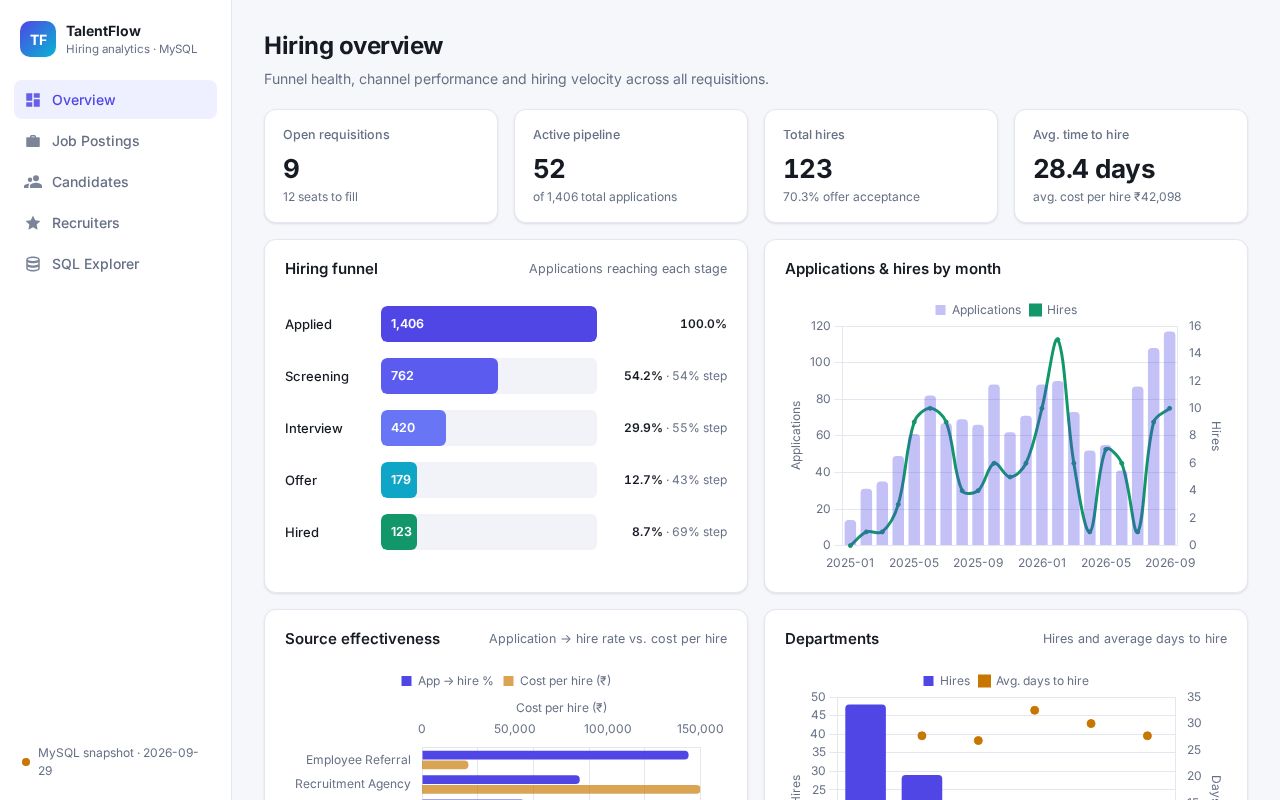Select the "70.3% offer acceptance" text

(x=851, y=197)
